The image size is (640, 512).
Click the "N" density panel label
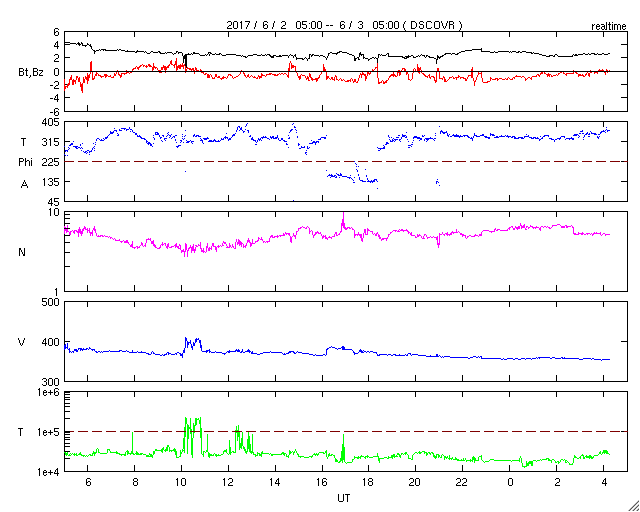22,252
